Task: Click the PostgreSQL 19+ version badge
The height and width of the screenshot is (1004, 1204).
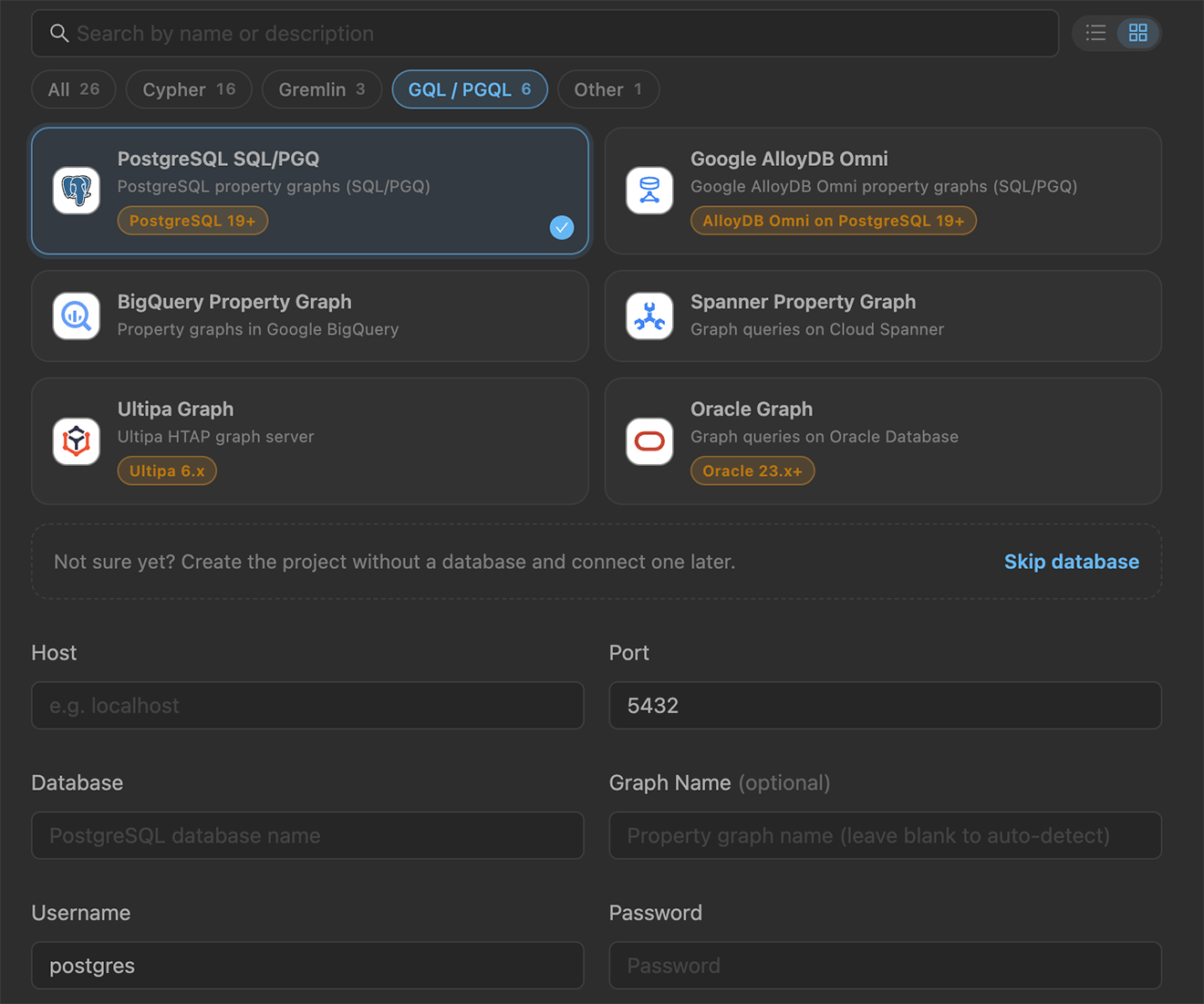Action: pos(192,221)
